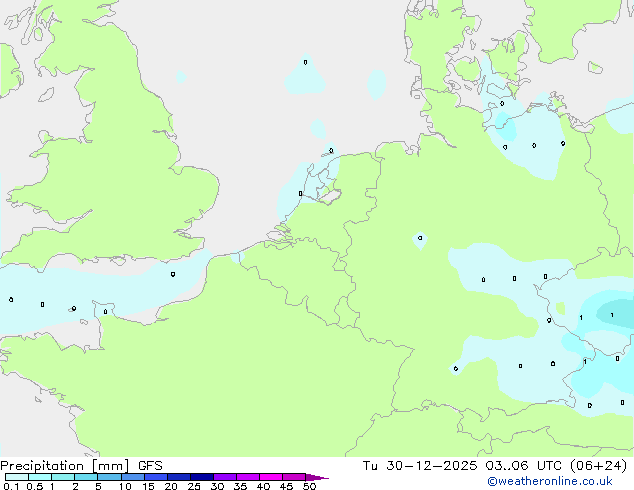Image resolution: width=634 pixels, height=490 pixels.
Task: Select the 5 mm light blue legend swatch
Action: coord(109,477)
